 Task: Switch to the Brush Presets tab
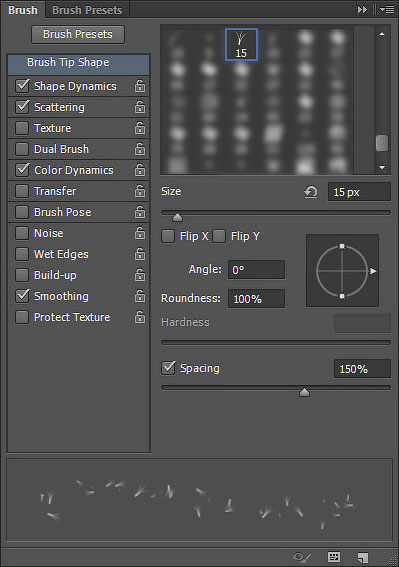(x=87, y=10)
